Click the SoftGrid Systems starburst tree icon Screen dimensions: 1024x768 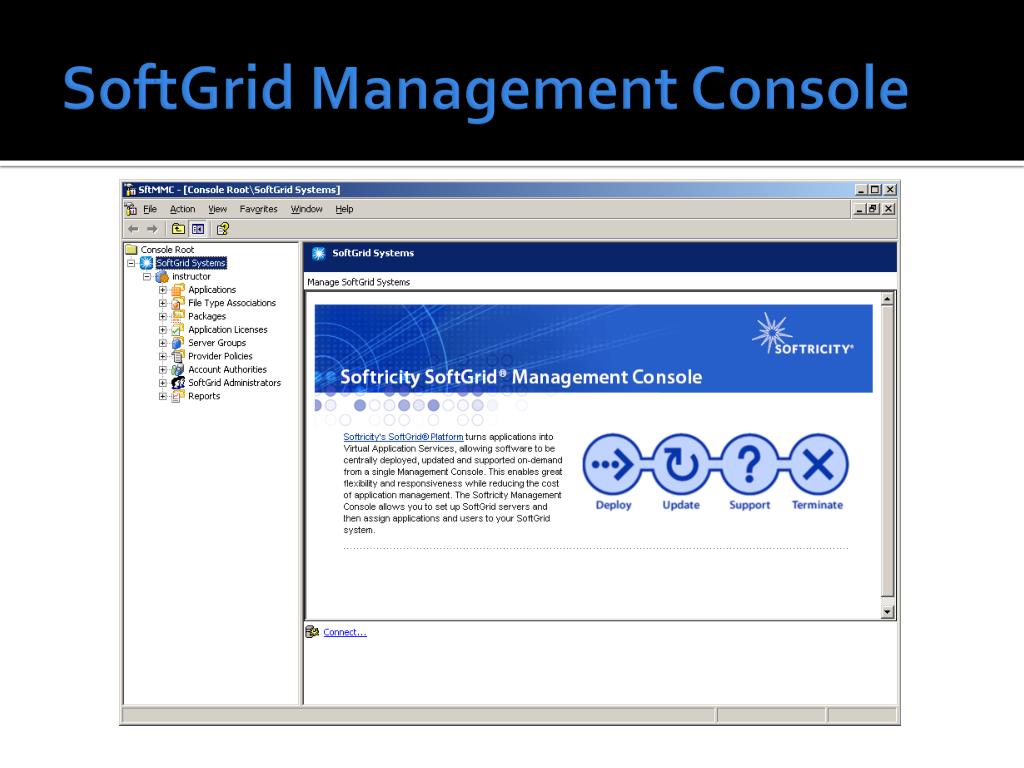point(146,263)
